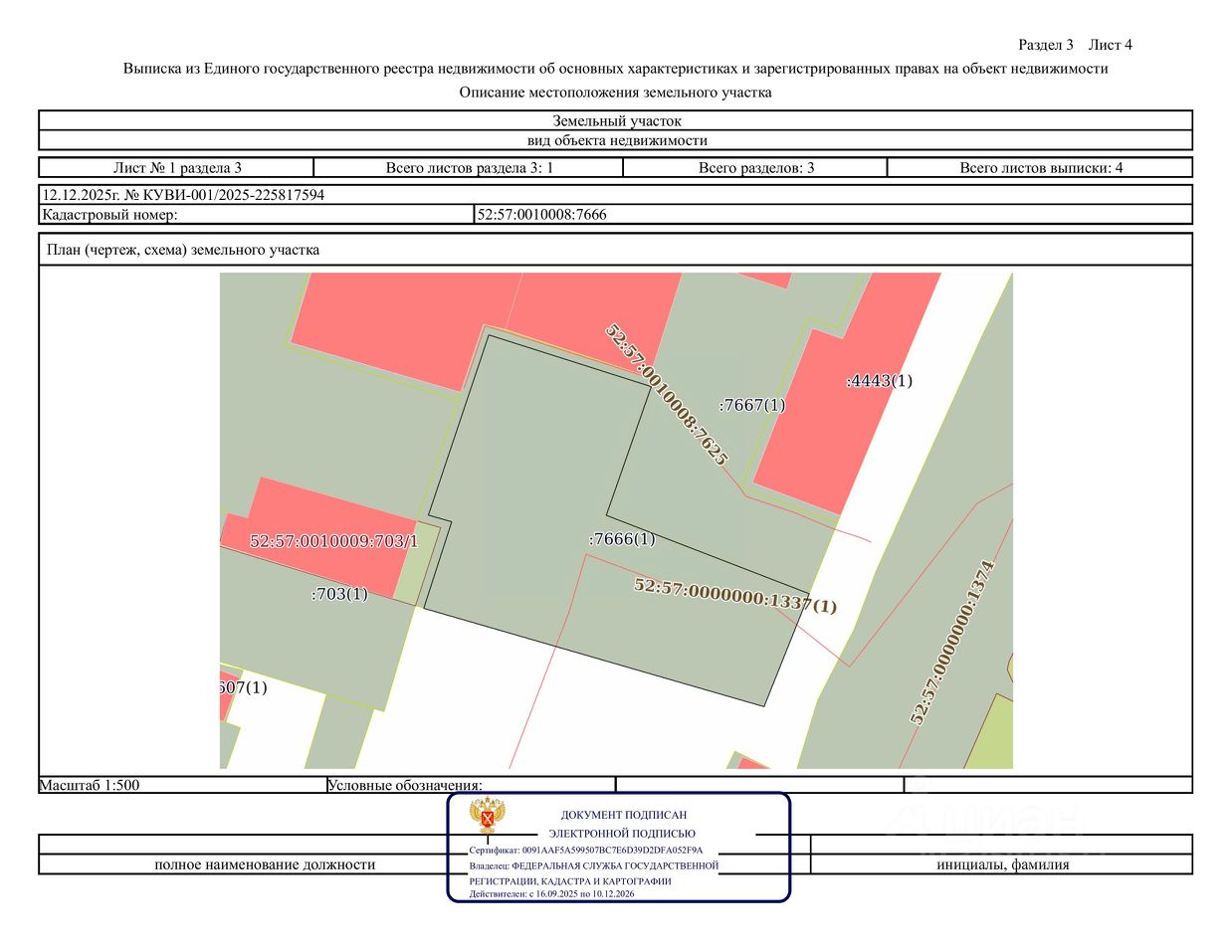This screenshot has width=1232, height=952.
Task: Click the 'Владелец: ФЕДЕРАЛЬНАЯ СЛУЖБА ГОСУДАРСТВЕННОЙ' line
Action: (x=594, y=865)
